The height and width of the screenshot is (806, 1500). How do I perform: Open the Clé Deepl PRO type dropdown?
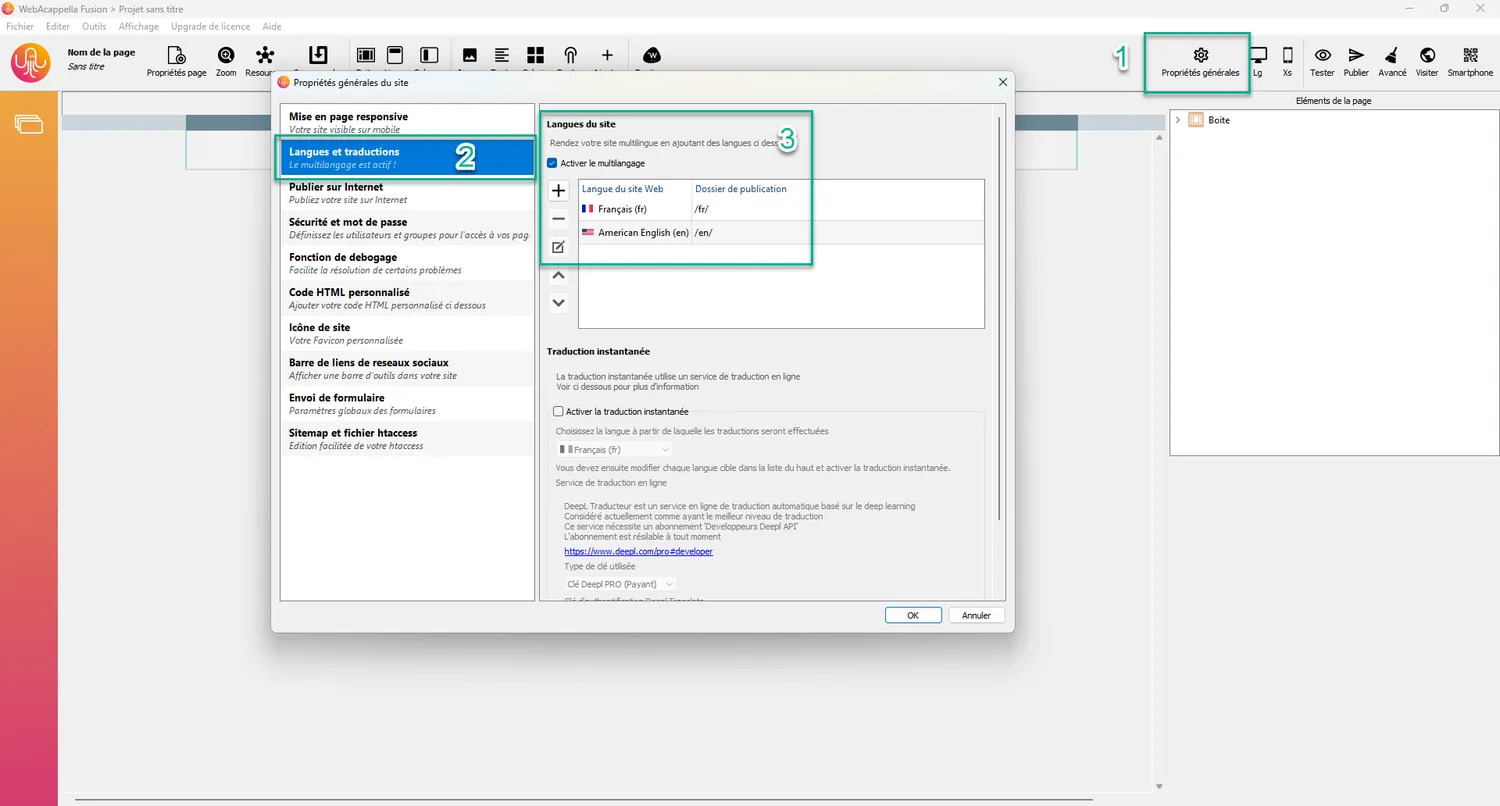pos(620,583)
